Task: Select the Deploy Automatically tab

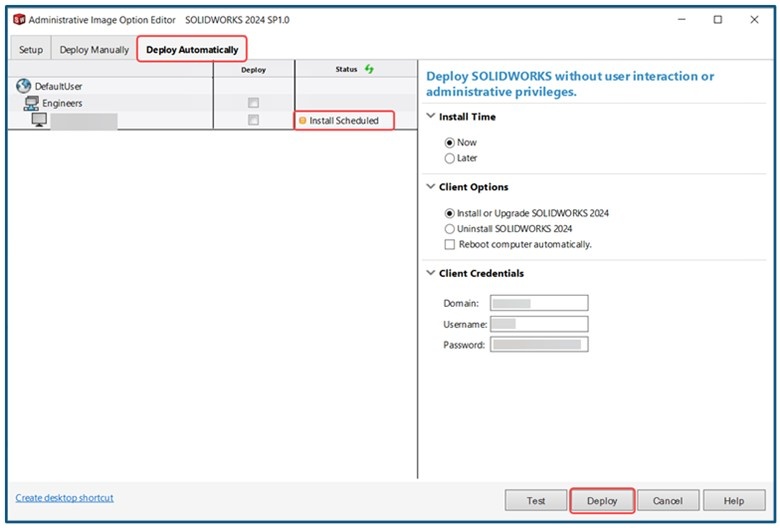Action: coord(192,50)
